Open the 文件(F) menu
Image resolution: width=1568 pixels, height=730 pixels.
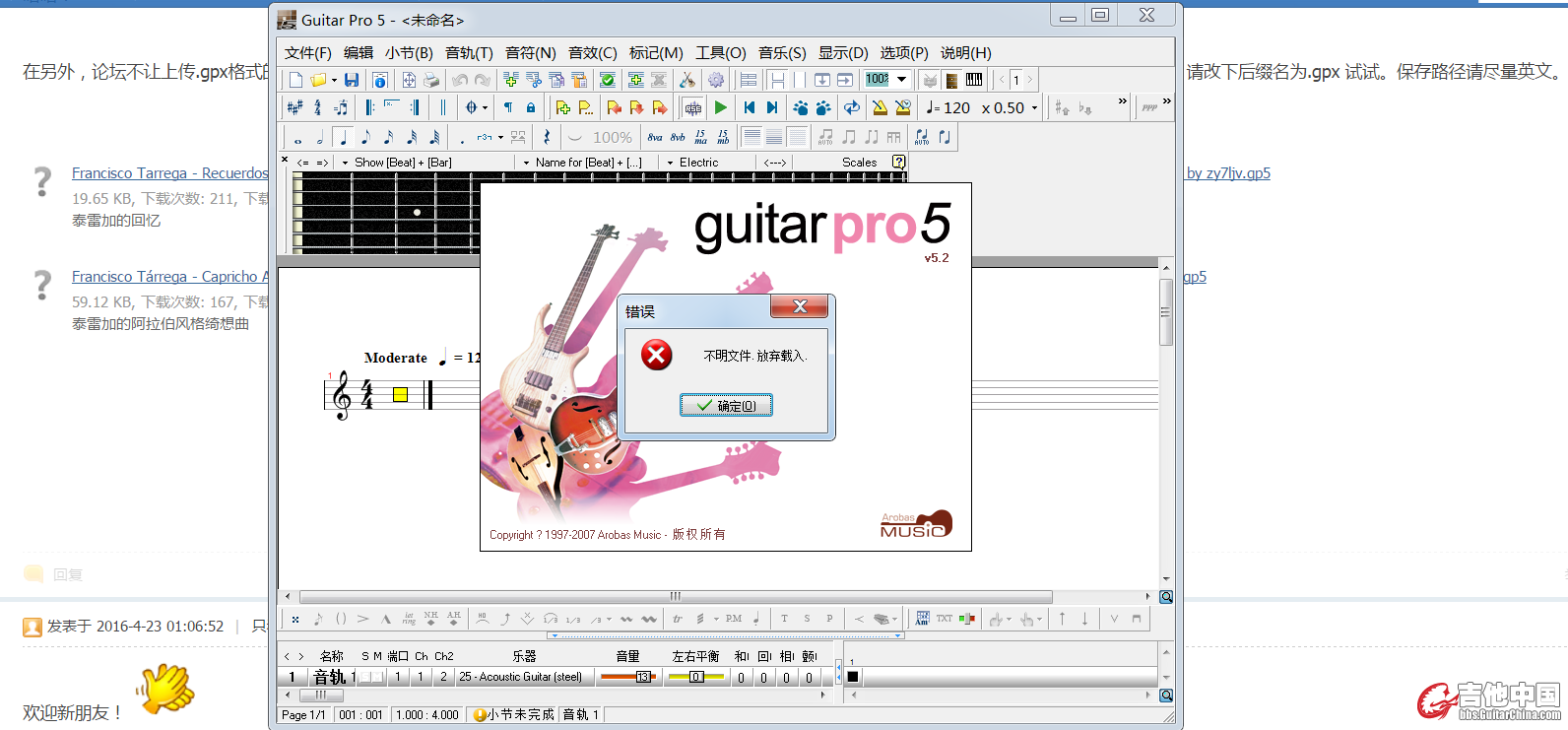click(x=308, y=53)
